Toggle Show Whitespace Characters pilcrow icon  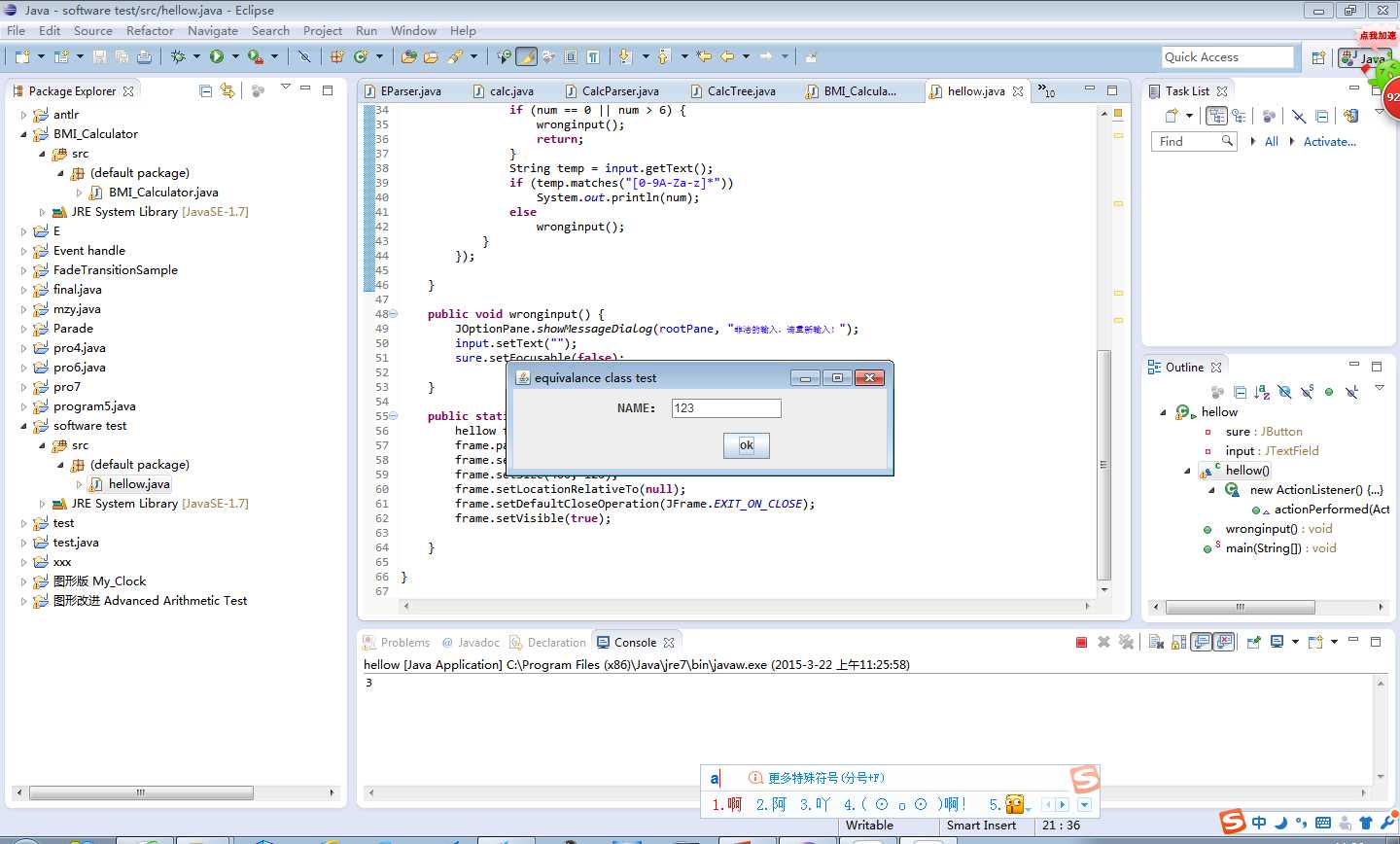coord(593,56)
